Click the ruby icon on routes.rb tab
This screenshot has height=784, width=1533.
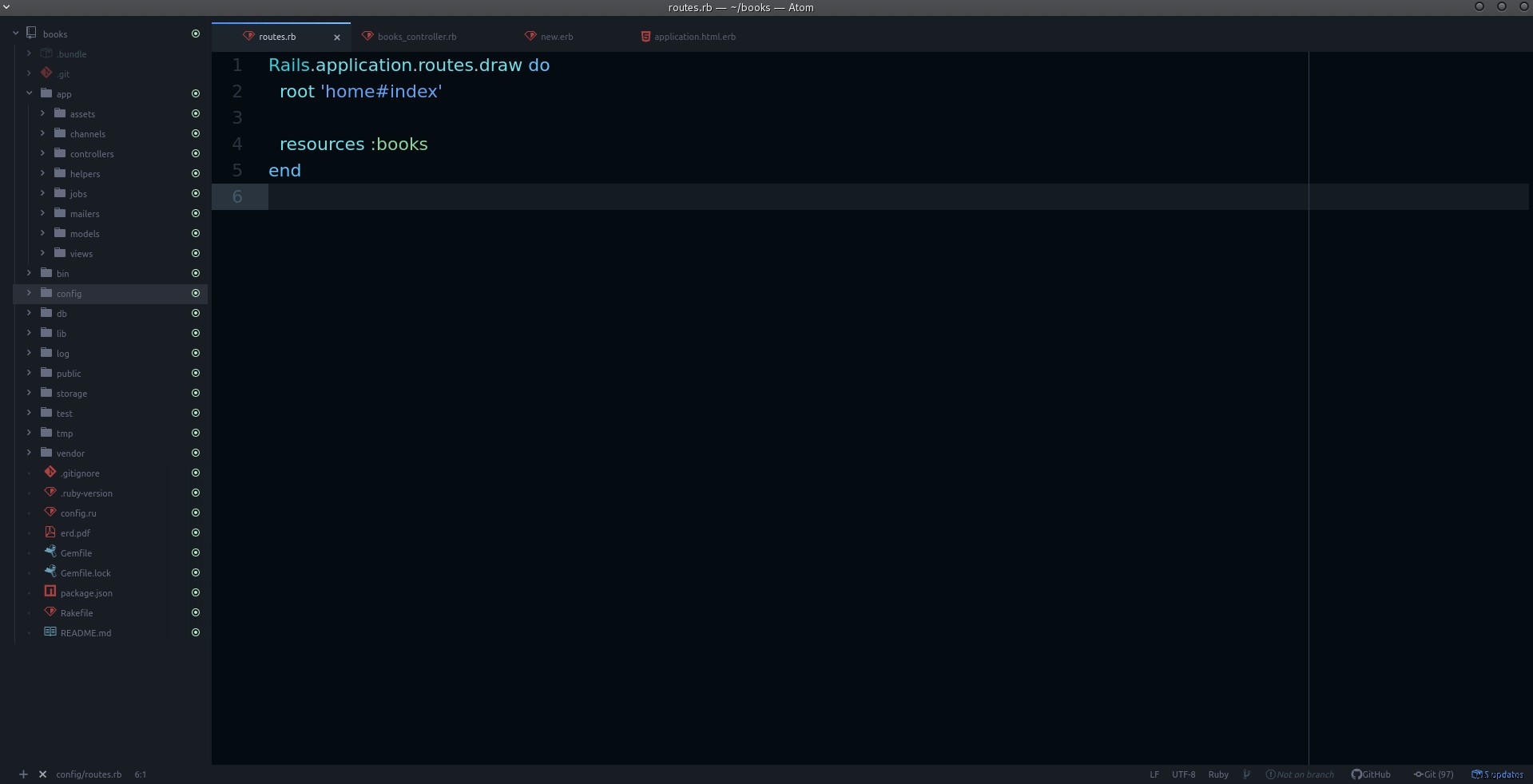[x=248, y=37]
